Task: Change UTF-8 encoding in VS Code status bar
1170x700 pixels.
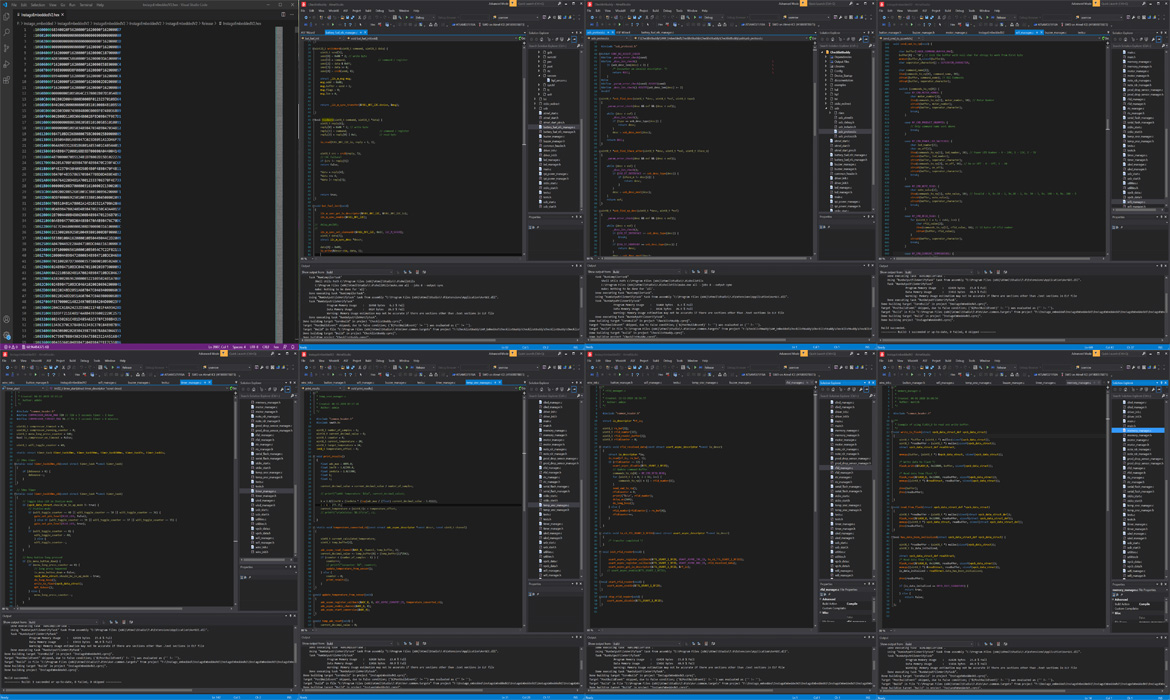Action: pos(254,347)
